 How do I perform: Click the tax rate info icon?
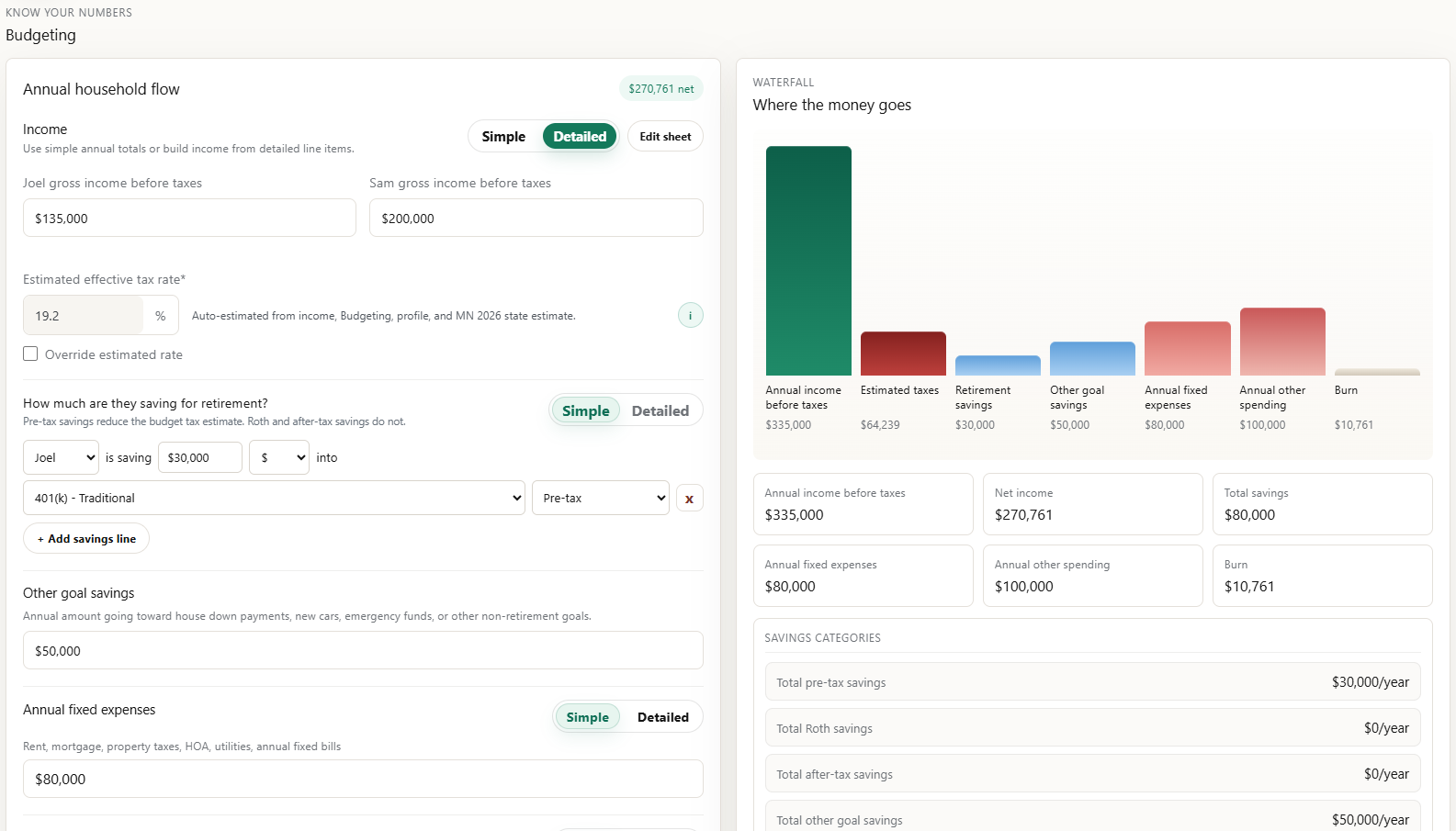pos(690,315)
